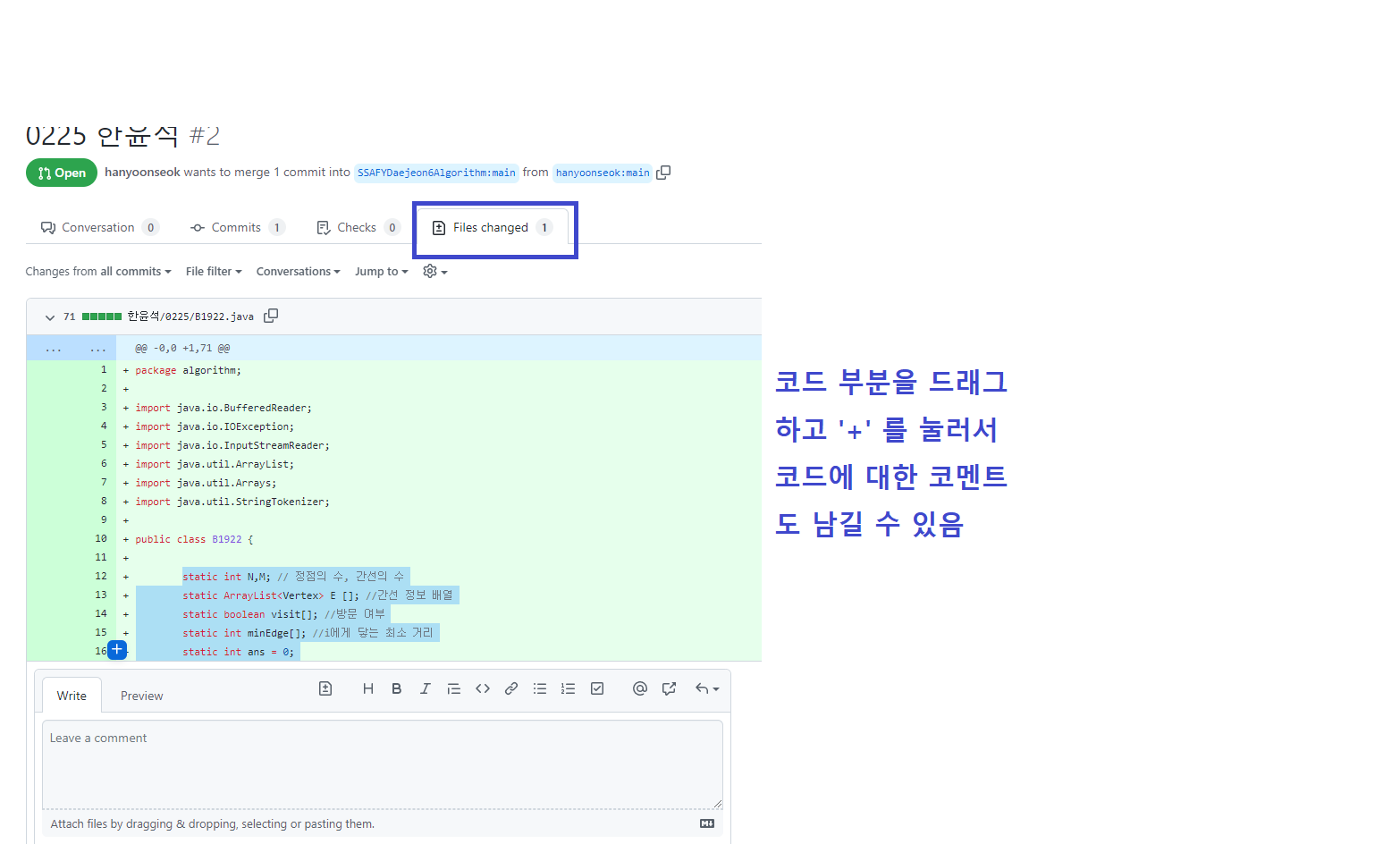1400x844 pixels.
Task: Open File filter dropdown
Action: click(x=214, y=271)
